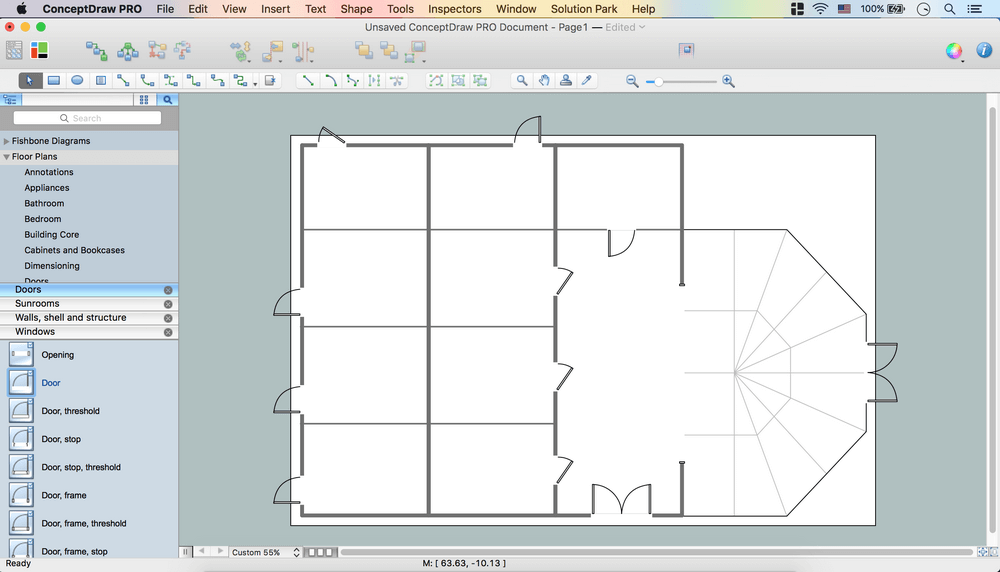Open Walls, shell and structure library
Image resolution: width=1000 pixels, height=572 pixels.
tap(70, 318)
